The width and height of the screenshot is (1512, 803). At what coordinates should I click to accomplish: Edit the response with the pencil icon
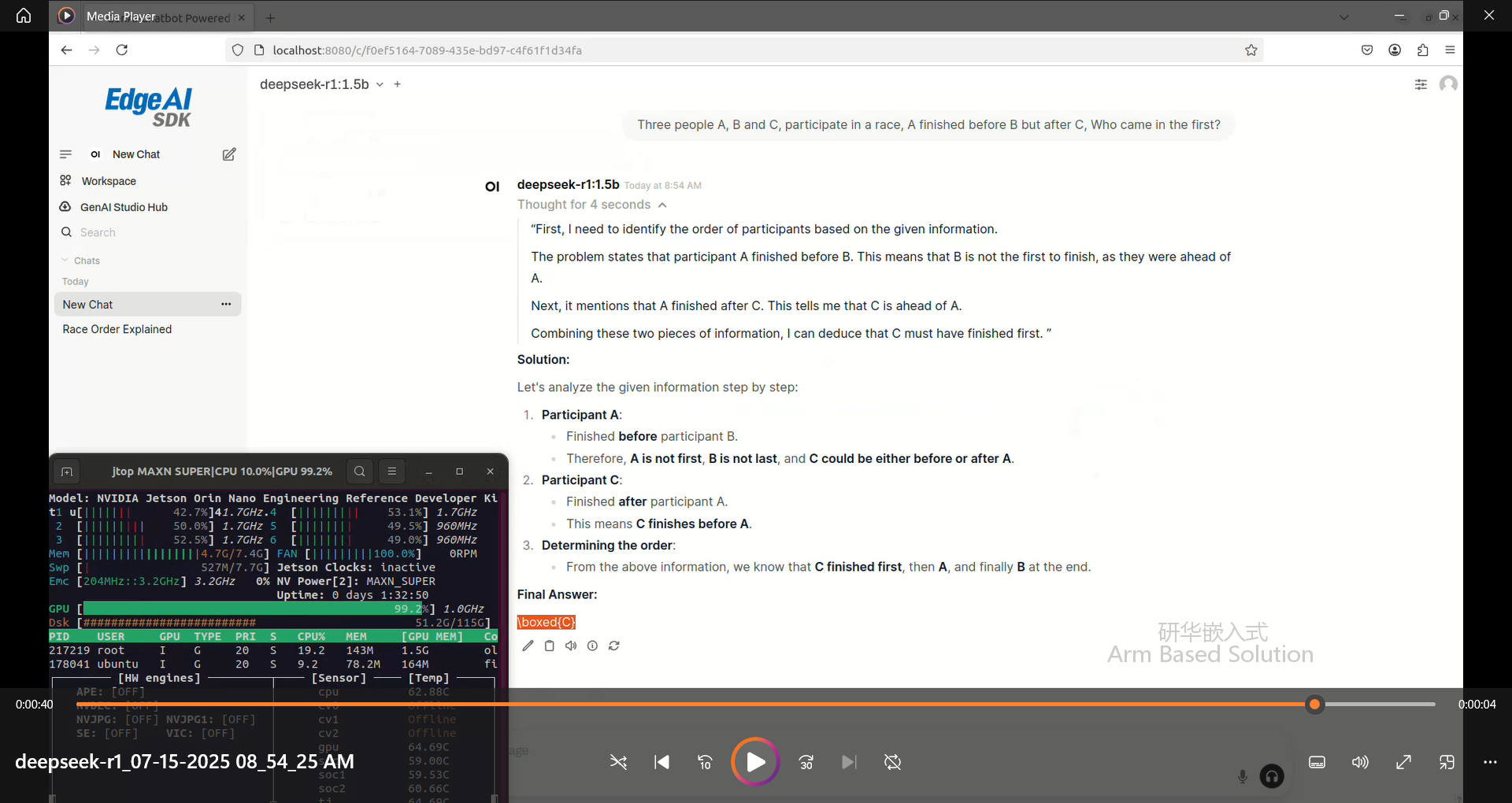coord(528,646)
